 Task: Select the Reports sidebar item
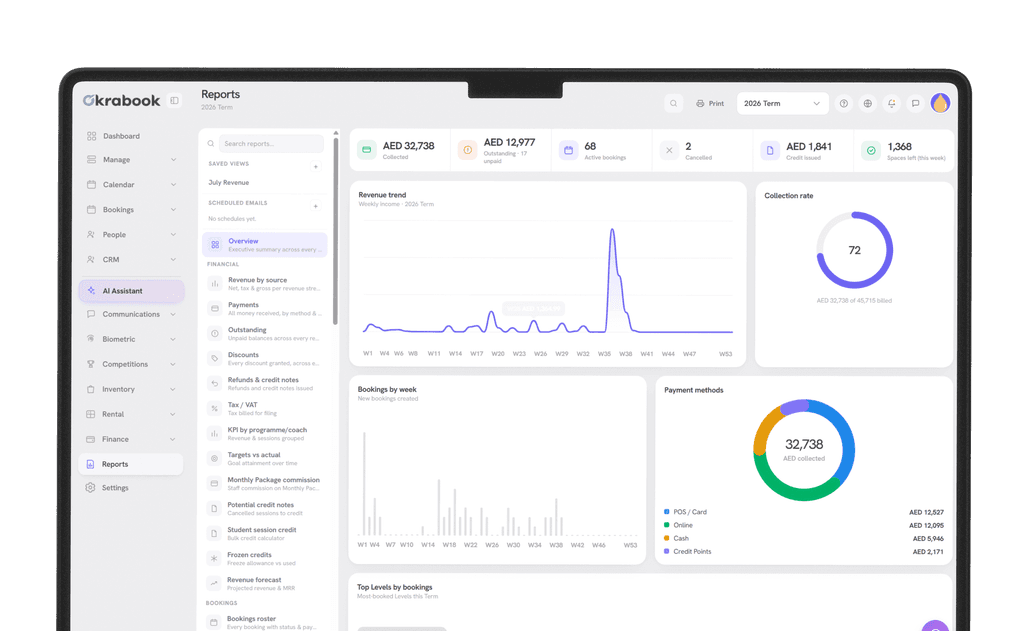(131, 464)
